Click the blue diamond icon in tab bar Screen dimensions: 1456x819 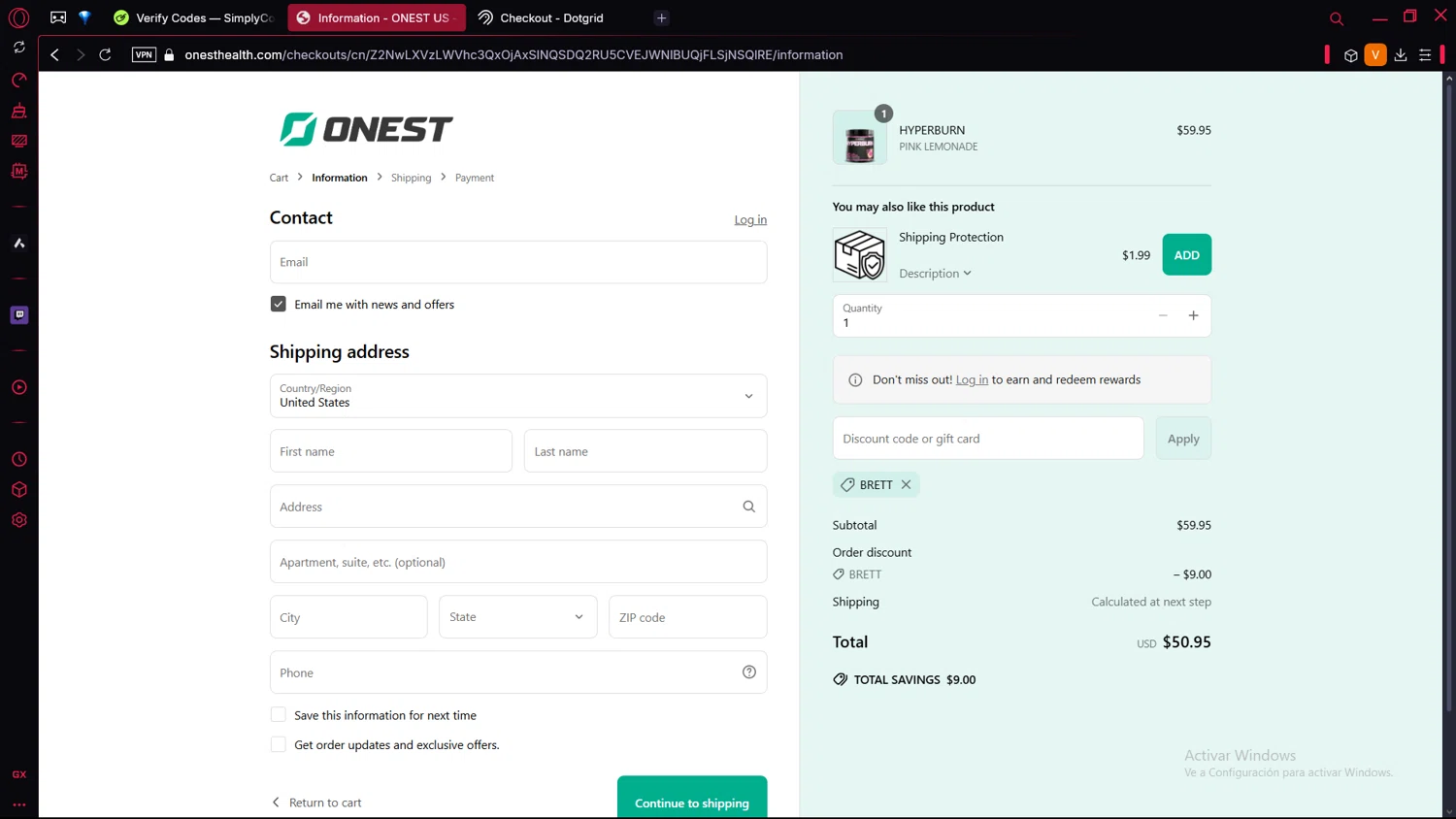[84, 17]
